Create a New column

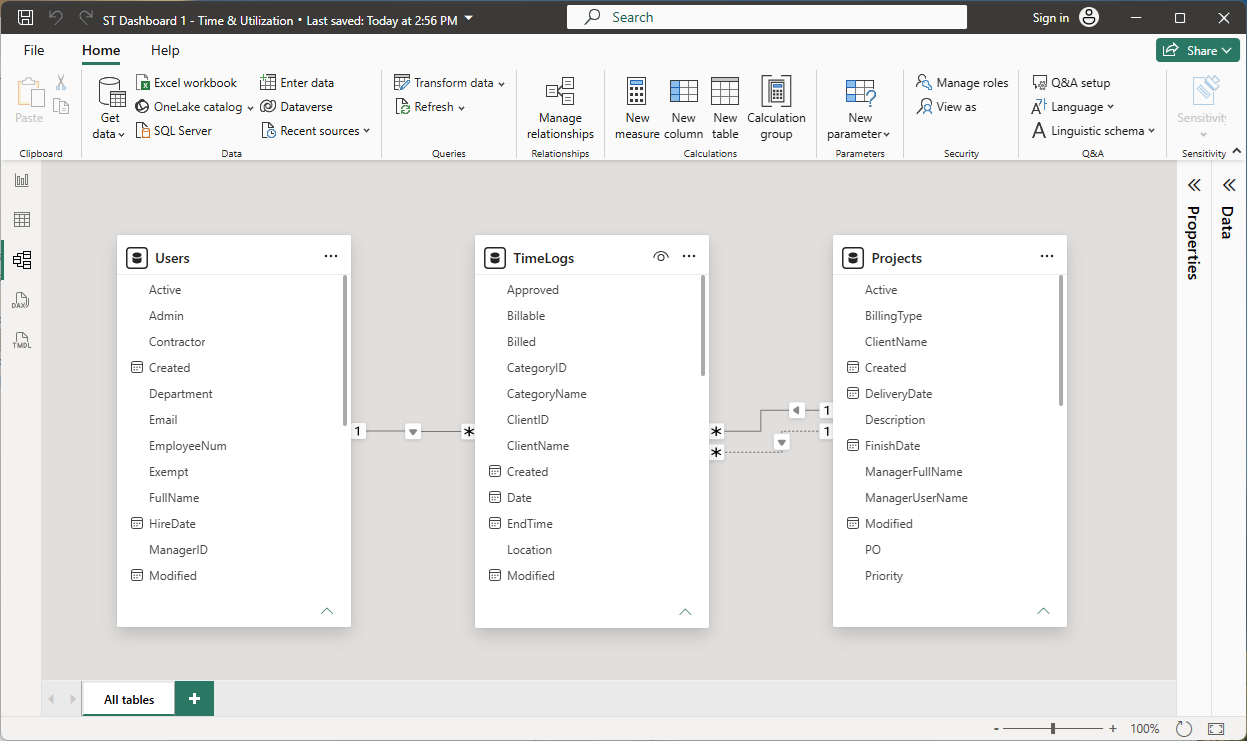[x=683, y=108]
